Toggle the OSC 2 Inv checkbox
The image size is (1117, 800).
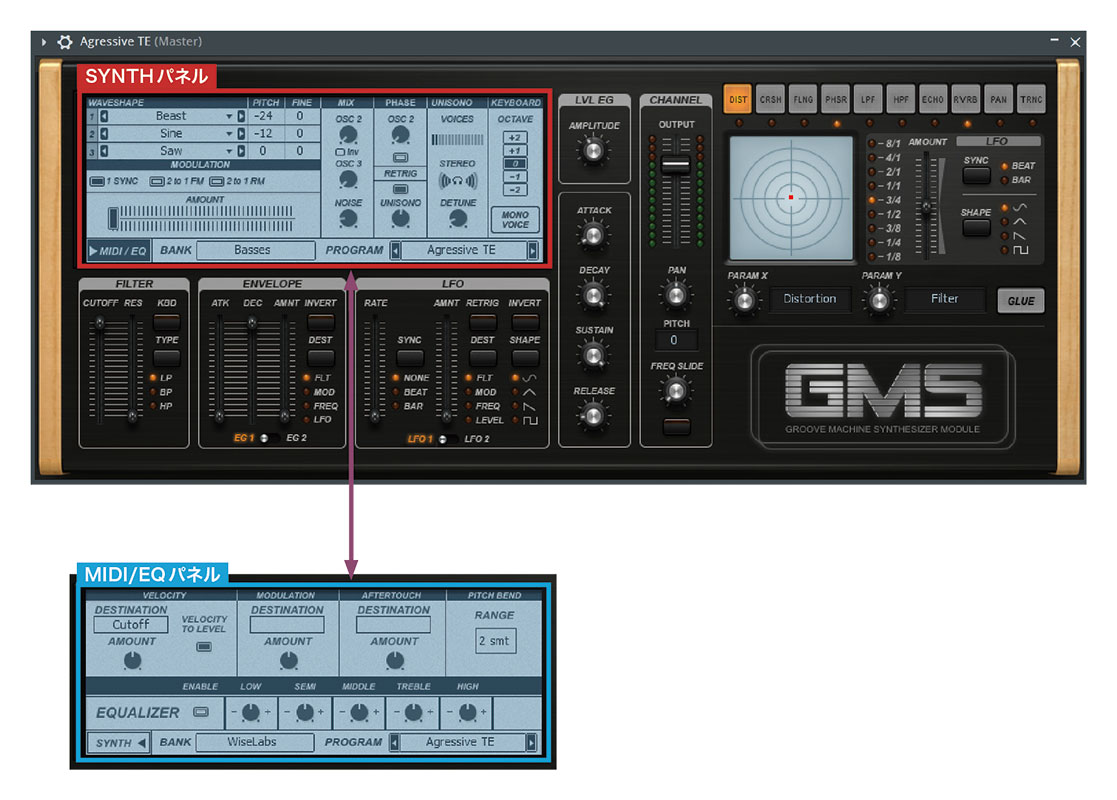tap(340, 152)
